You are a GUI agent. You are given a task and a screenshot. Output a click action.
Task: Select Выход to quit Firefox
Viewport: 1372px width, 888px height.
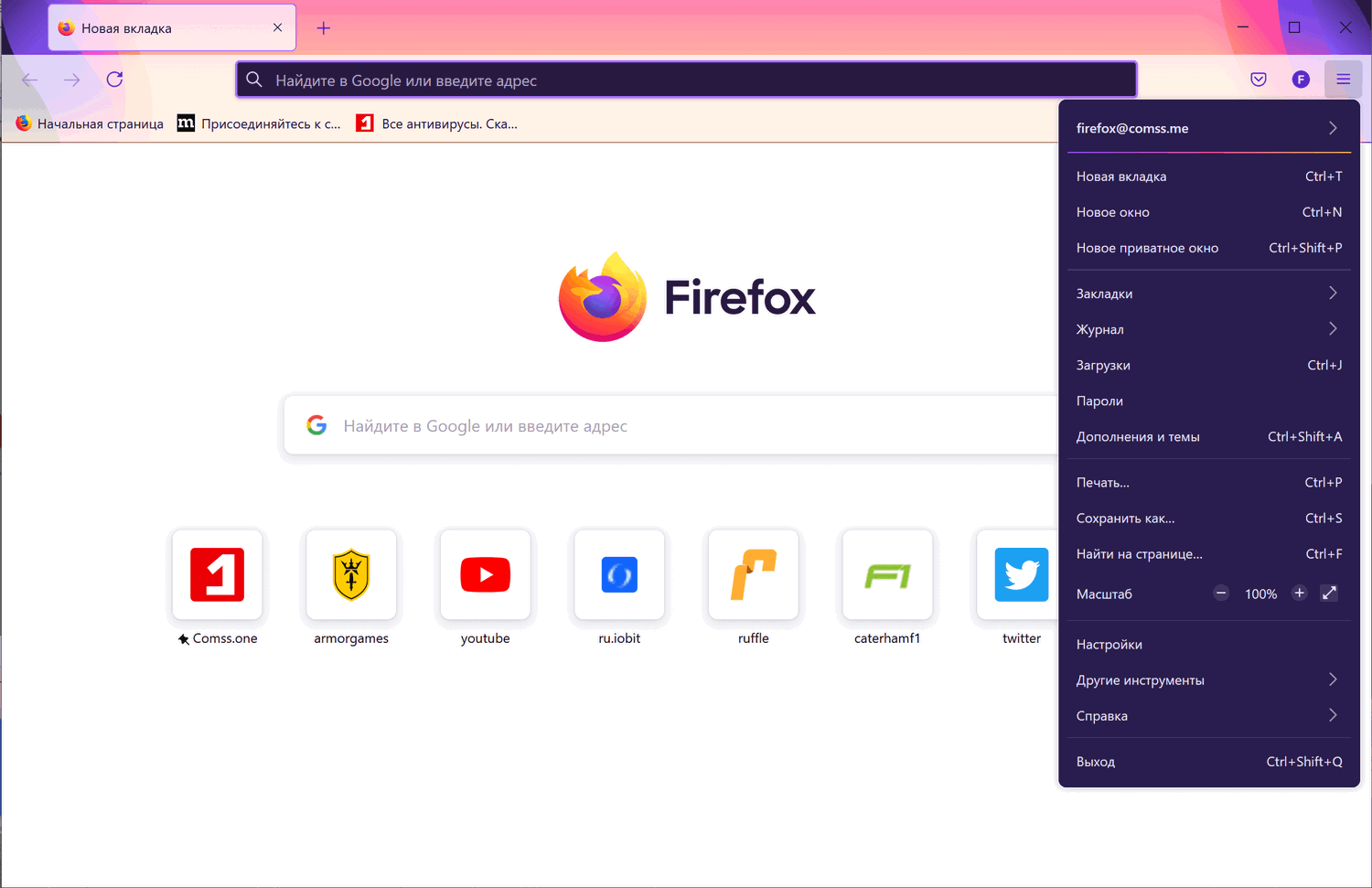tap(1209, 762)
